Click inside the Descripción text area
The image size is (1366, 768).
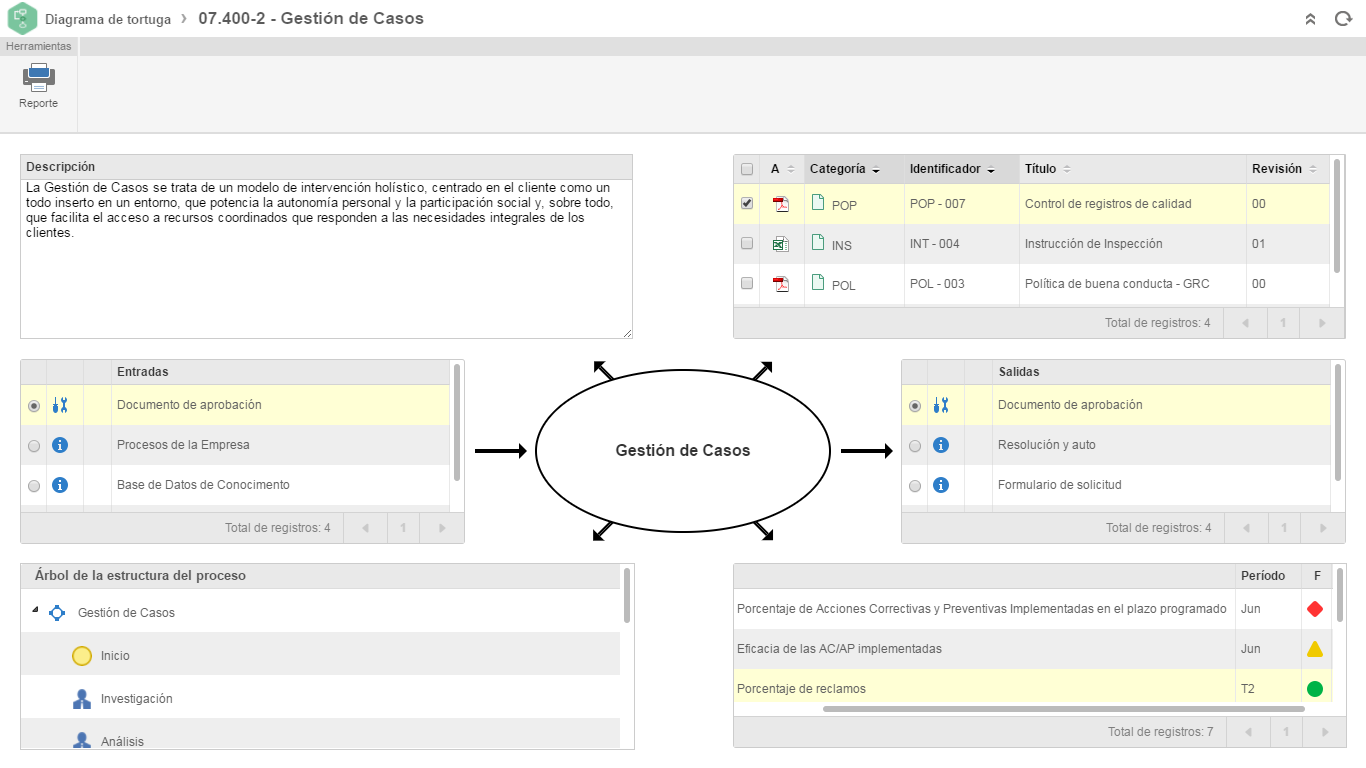(326, 259)
